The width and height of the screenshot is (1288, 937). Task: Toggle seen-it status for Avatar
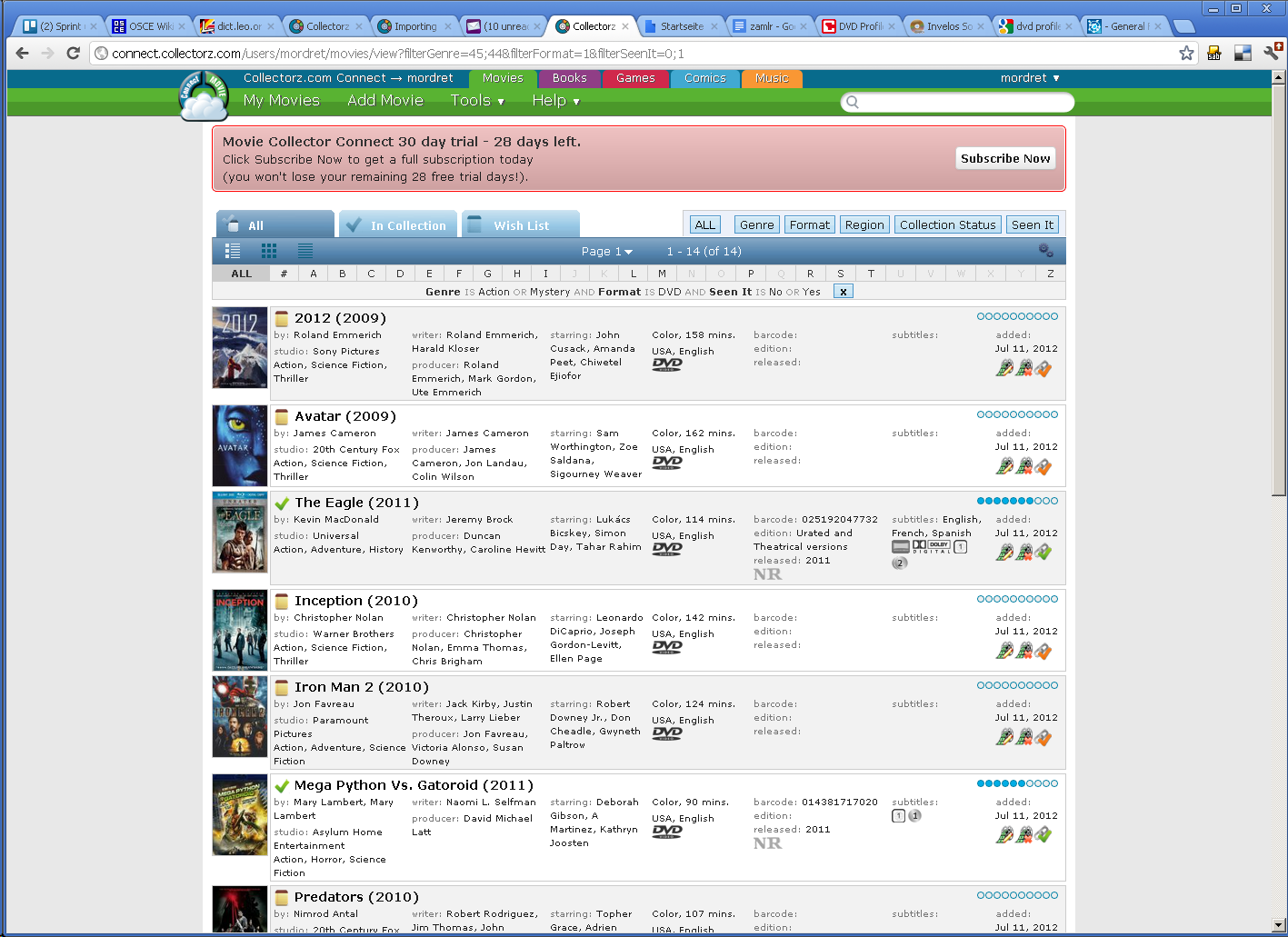[1043, 466]
